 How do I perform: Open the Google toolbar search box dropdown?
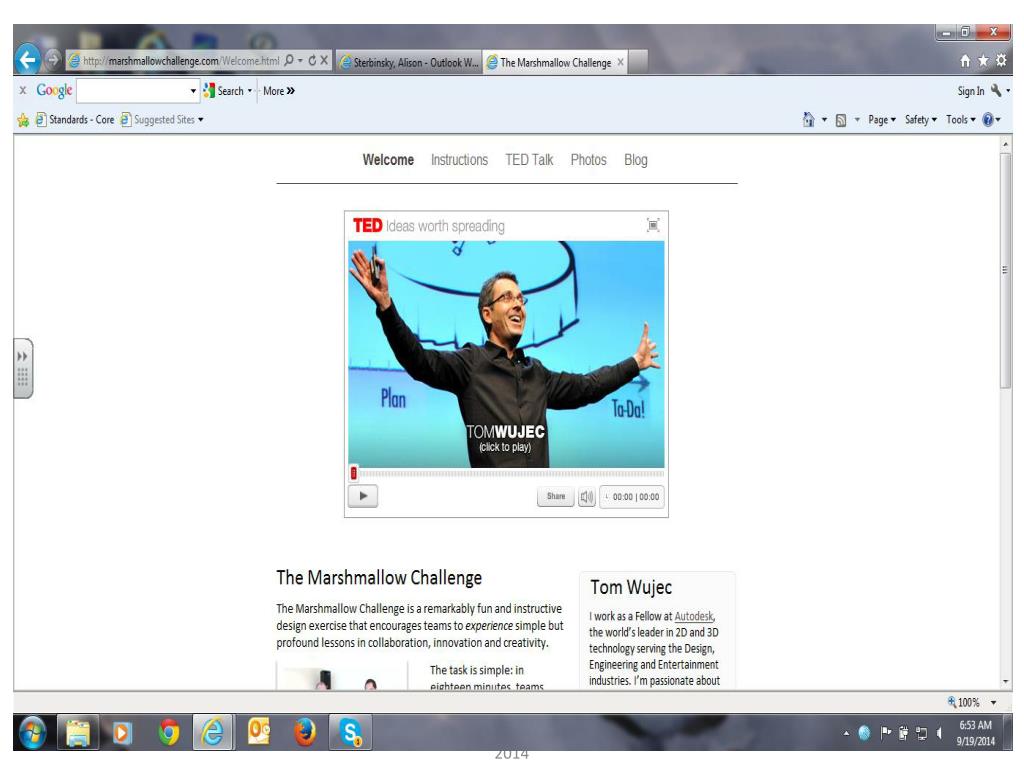pyautogui.click(x=193, y=91)
